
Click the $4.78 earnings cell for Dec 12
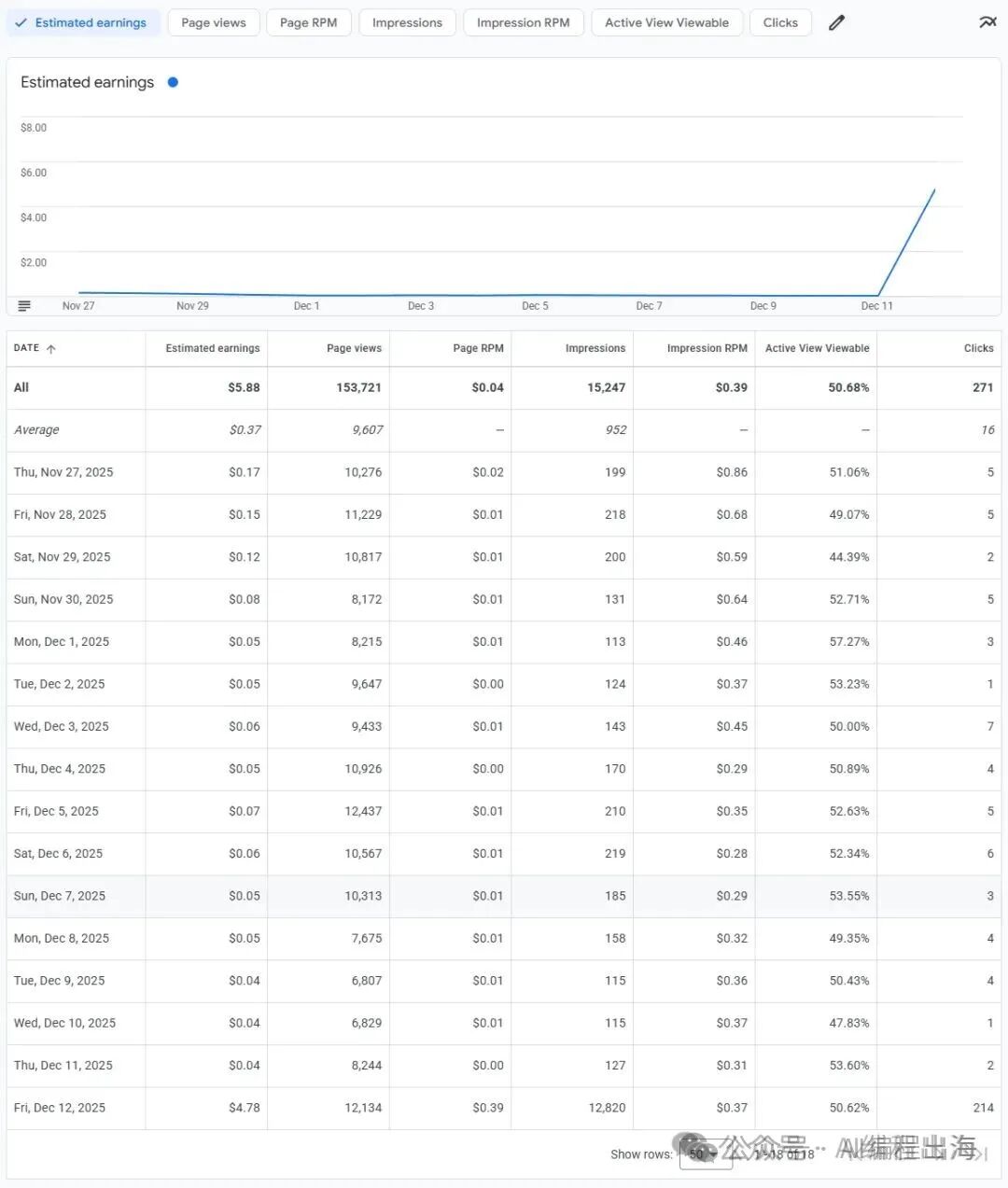point(245,1108)
